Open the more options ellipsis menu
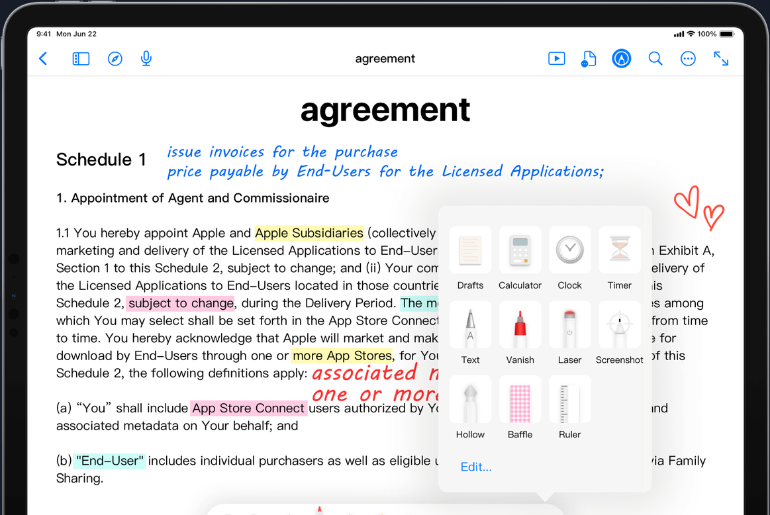This screenshot has height=515, width=770. click(x=688, y=59)
